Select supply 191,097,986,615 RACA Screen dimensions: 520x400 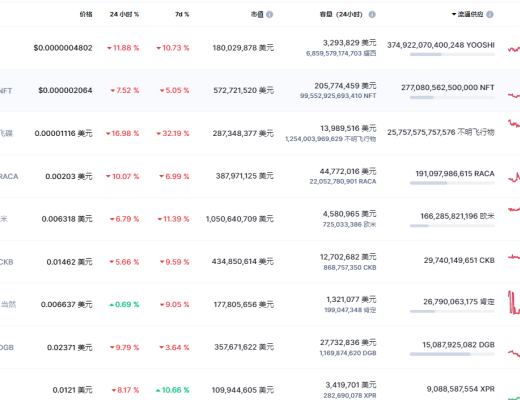(455, 174)
